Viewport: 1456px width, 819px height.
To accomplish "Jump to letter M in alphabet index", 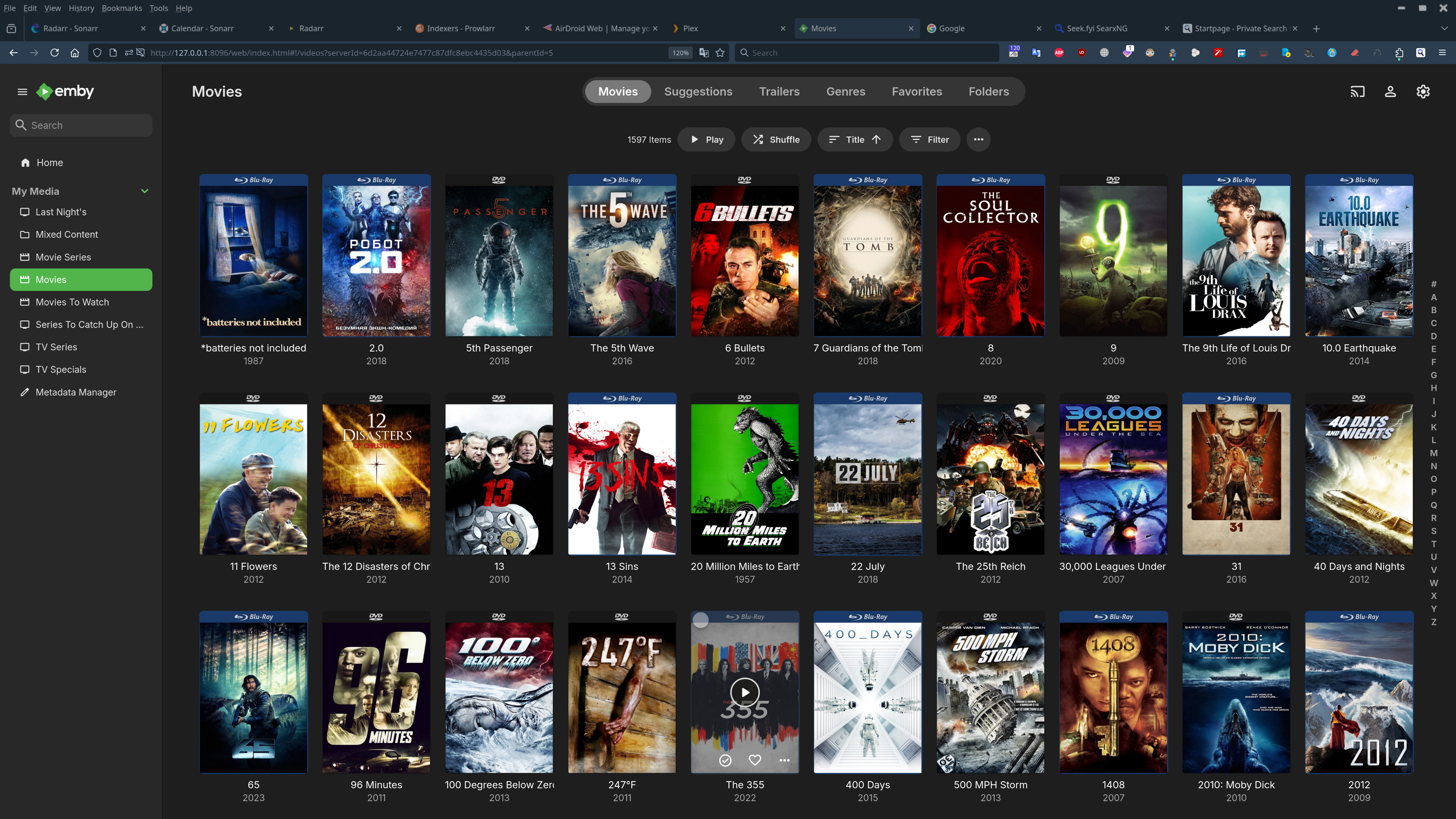I will (x=1433, y=453).
